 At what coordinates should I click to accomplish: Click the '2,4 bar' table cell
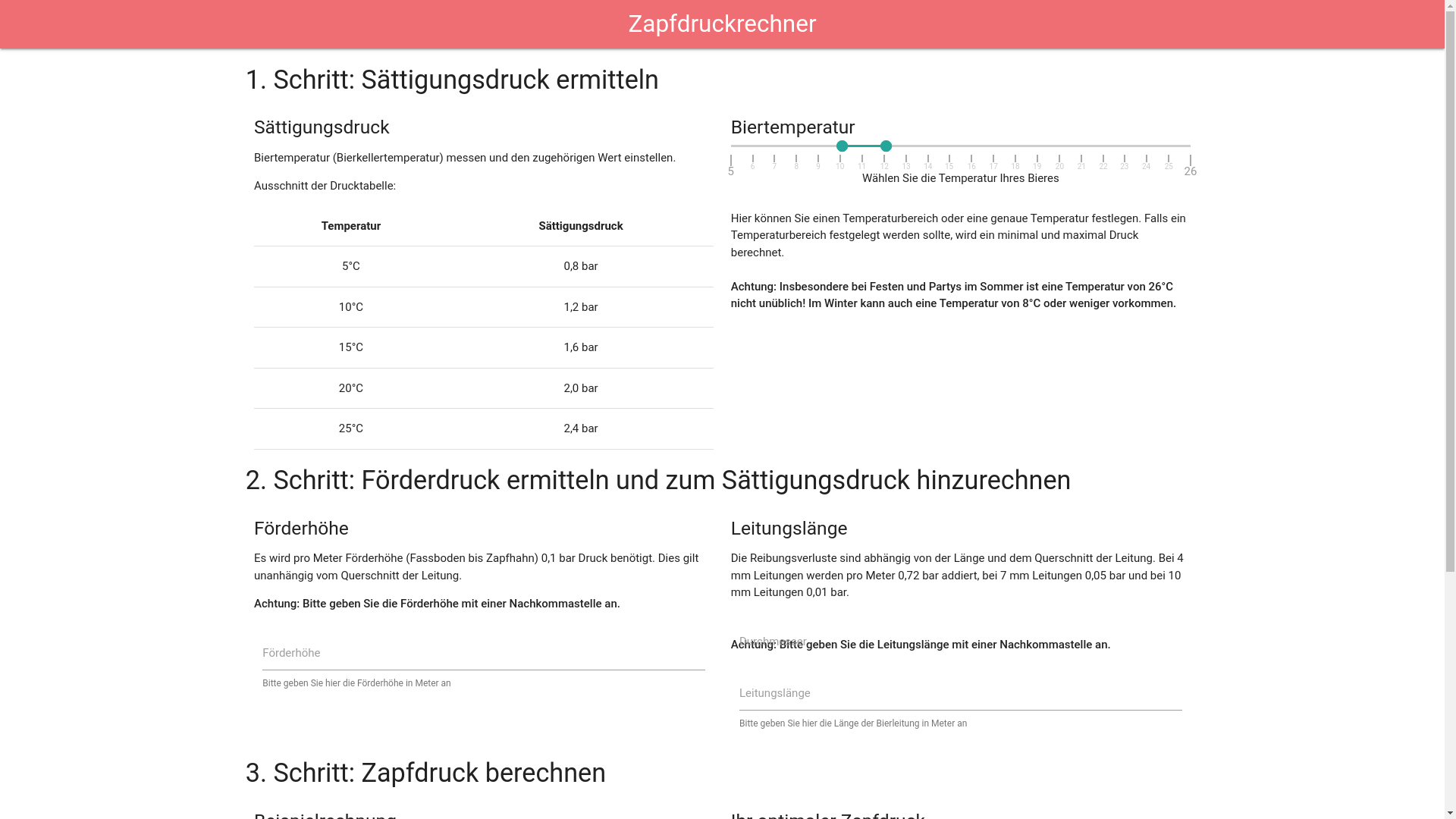coord(581,428)
